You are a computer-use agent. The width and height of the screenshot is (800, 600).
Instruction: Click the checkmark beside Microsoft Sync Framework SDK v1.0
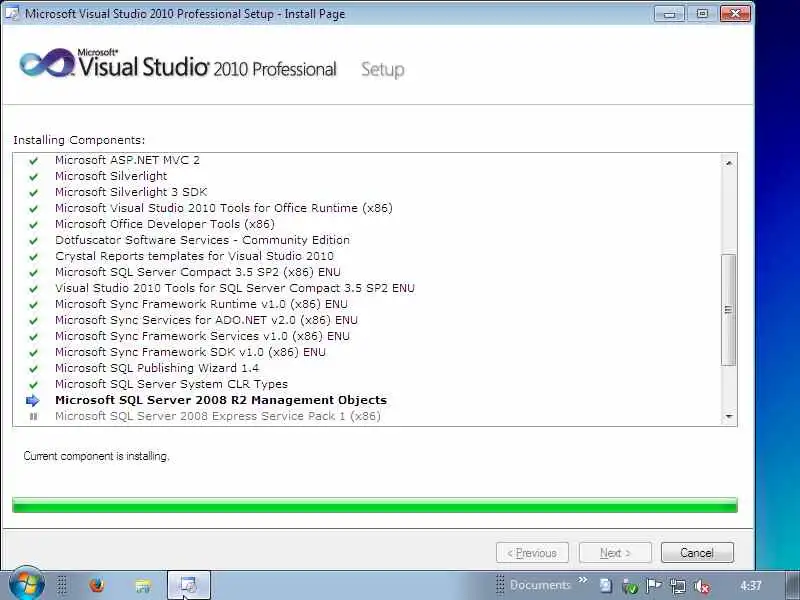(33, 353)
